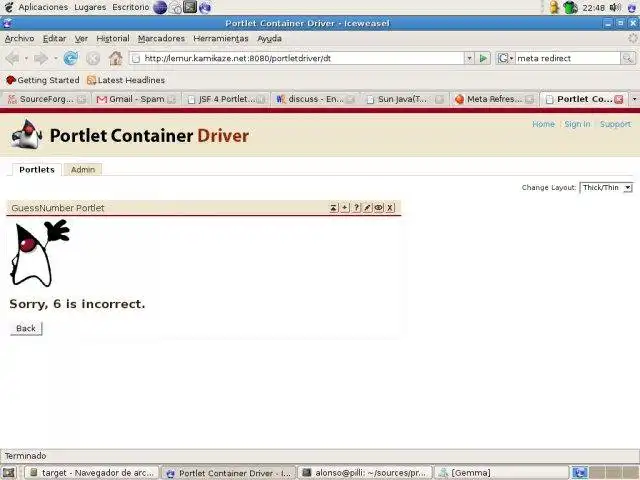Open the Ayuda menu
Viewport: 640px width, 480px height.
[x=269, y=38]
